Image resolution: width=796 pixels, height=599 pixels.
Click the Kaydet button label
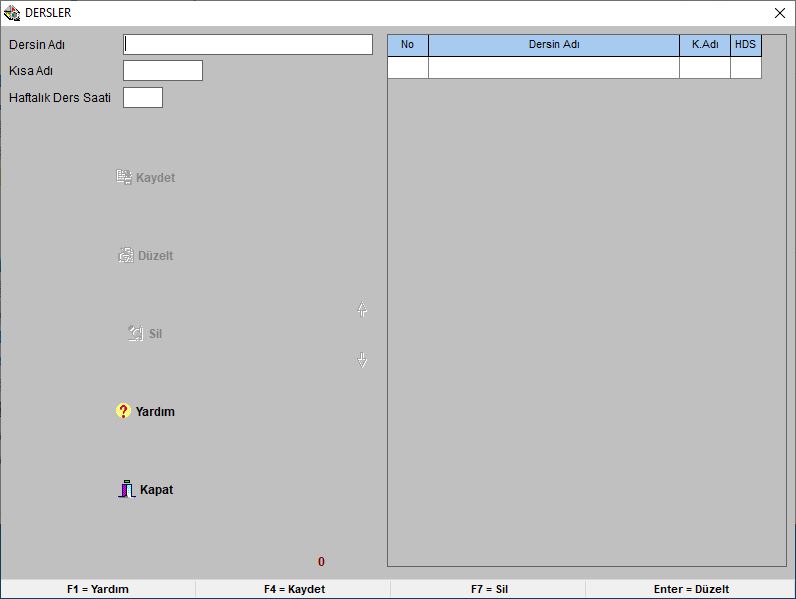click(x=155, y=178)
